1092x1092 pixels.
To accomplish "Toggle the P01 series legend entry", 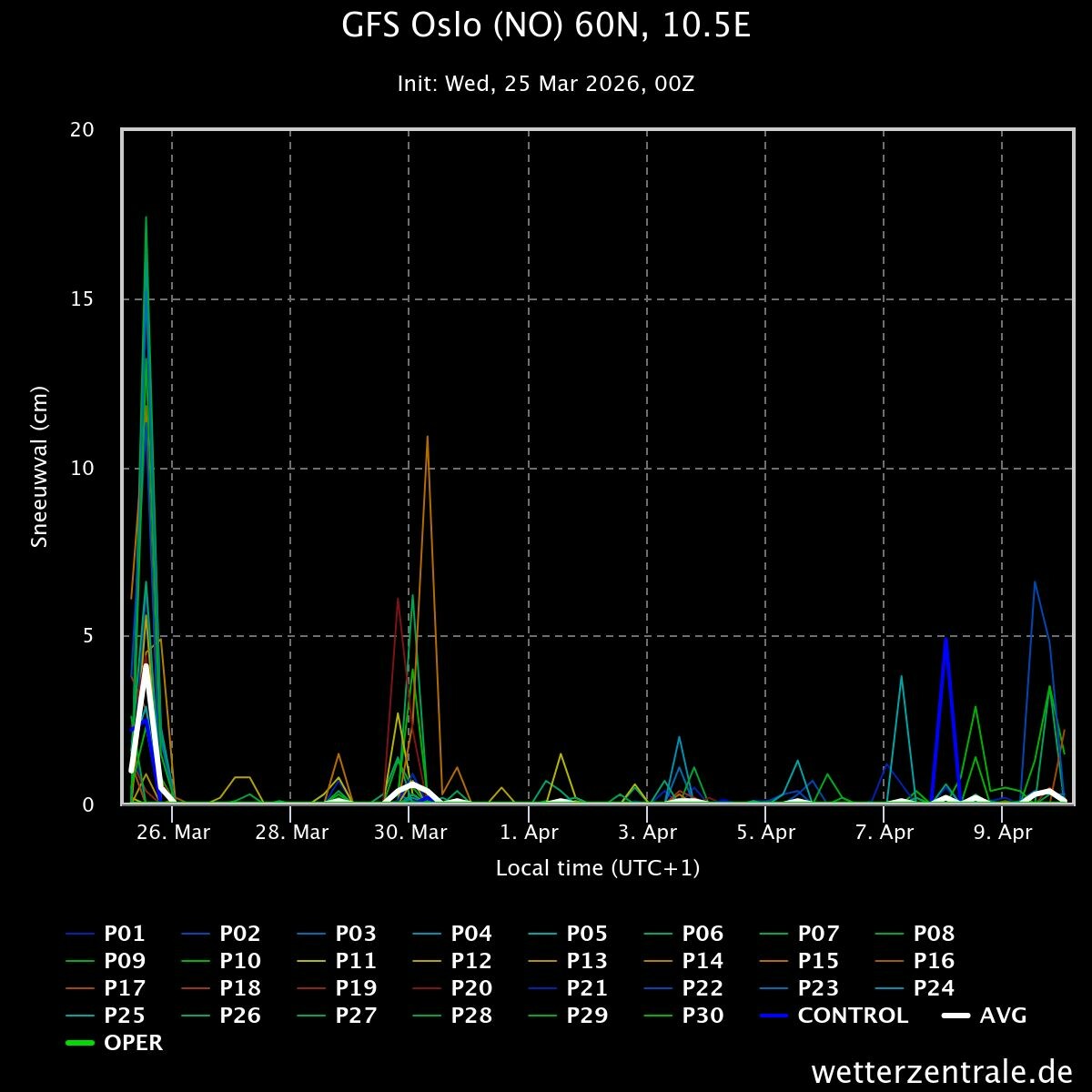I will coord(105,934).
